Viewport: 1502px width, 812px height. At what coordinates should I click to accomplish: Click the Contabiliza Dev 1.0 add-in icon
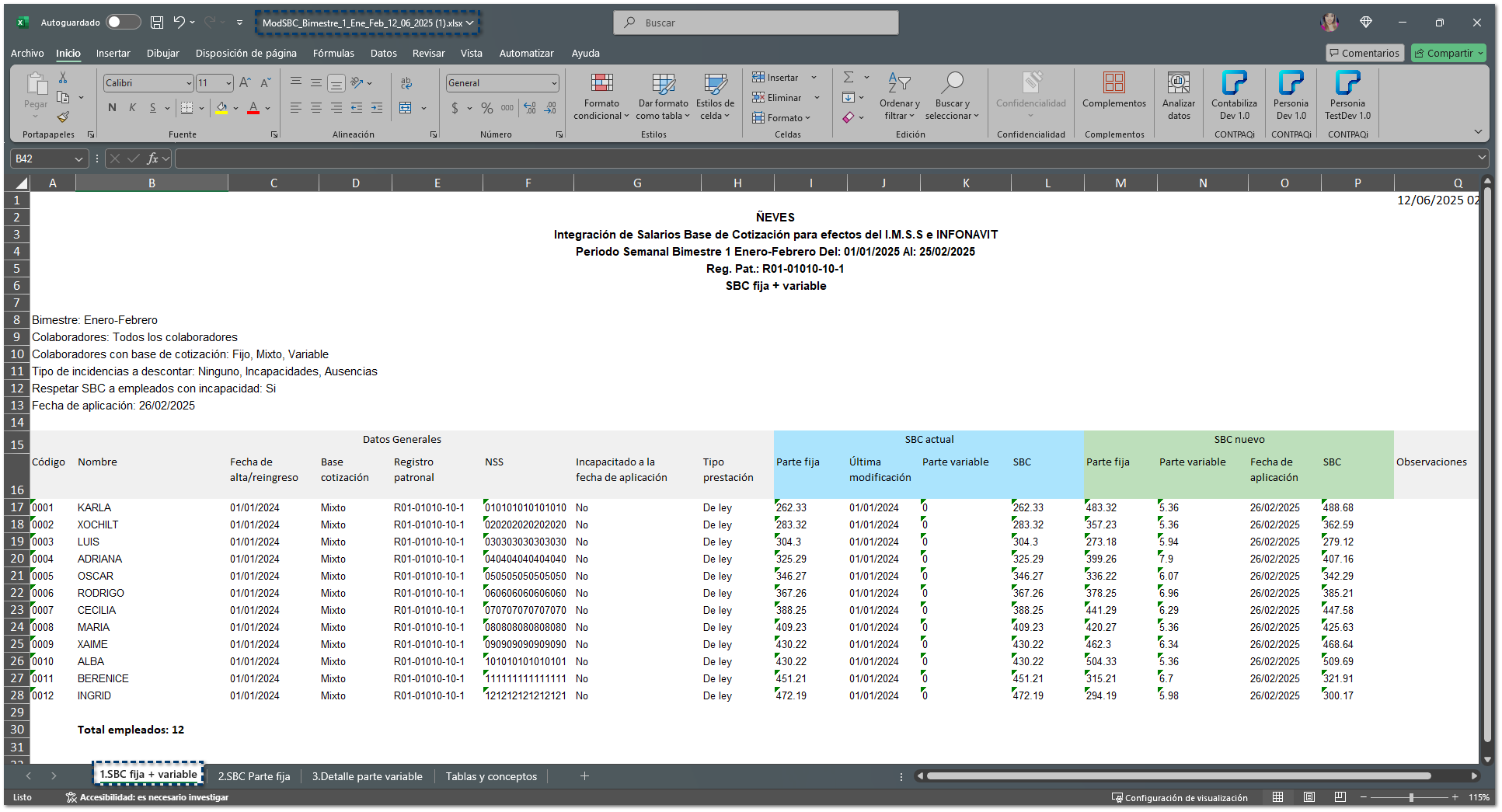[x=1233, y=83]
